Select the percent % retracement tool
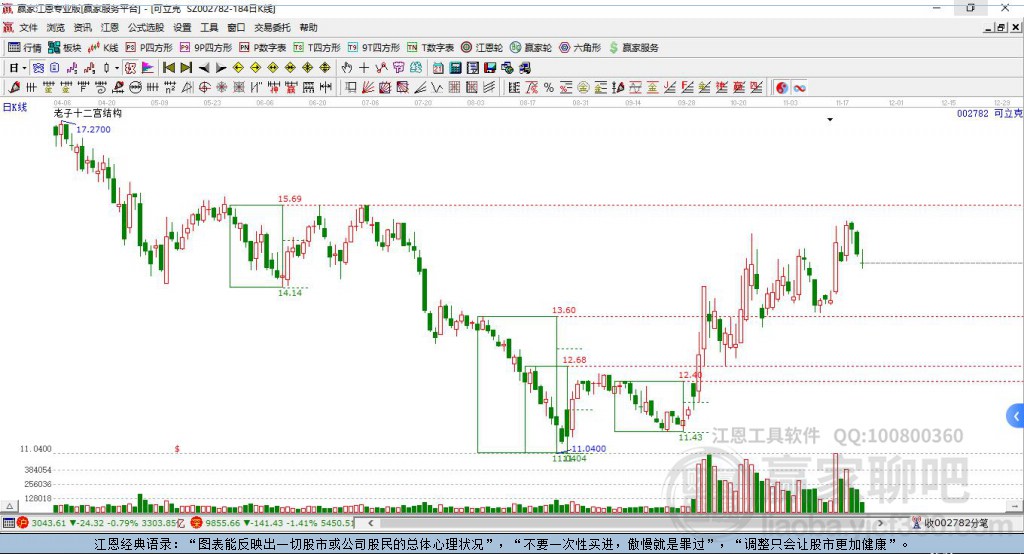This screenshot has height=554, width=1024. coord(549,88)
